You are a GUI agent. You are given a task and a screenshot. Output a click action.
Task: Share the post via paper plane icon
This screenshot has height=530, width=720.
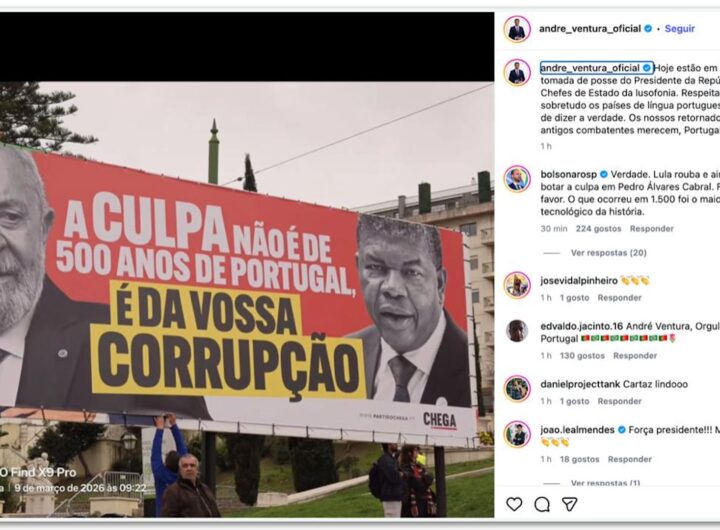[569, 504]
